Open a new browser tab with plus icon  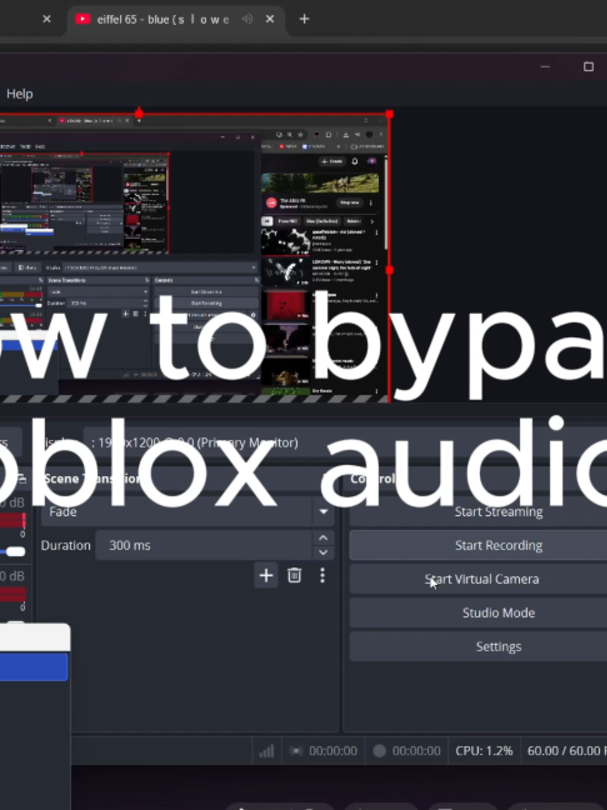point(304,19)
